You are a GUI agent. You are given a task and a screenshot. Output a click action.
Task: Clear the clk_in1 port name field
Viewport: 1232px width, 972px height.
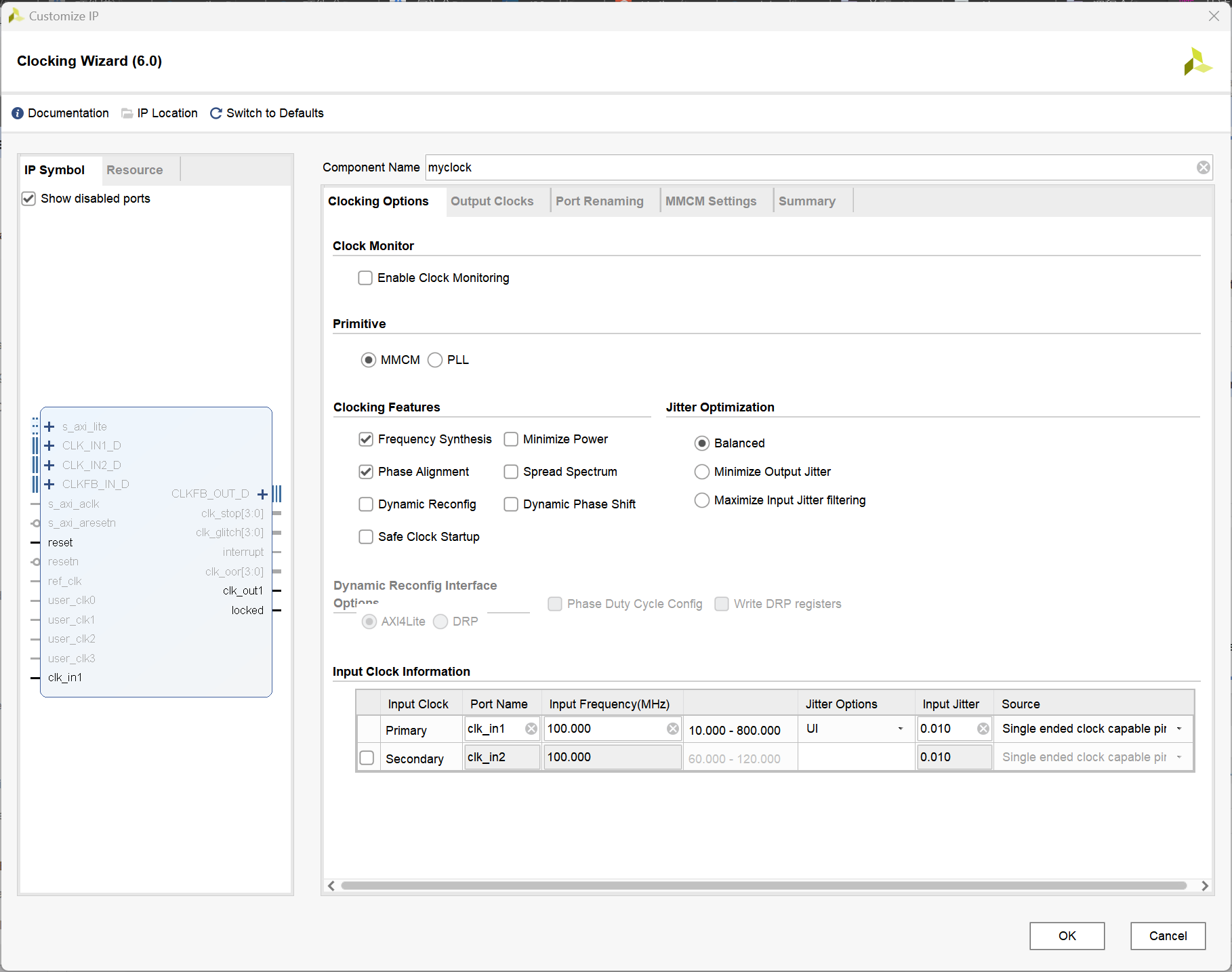[531, 729]
